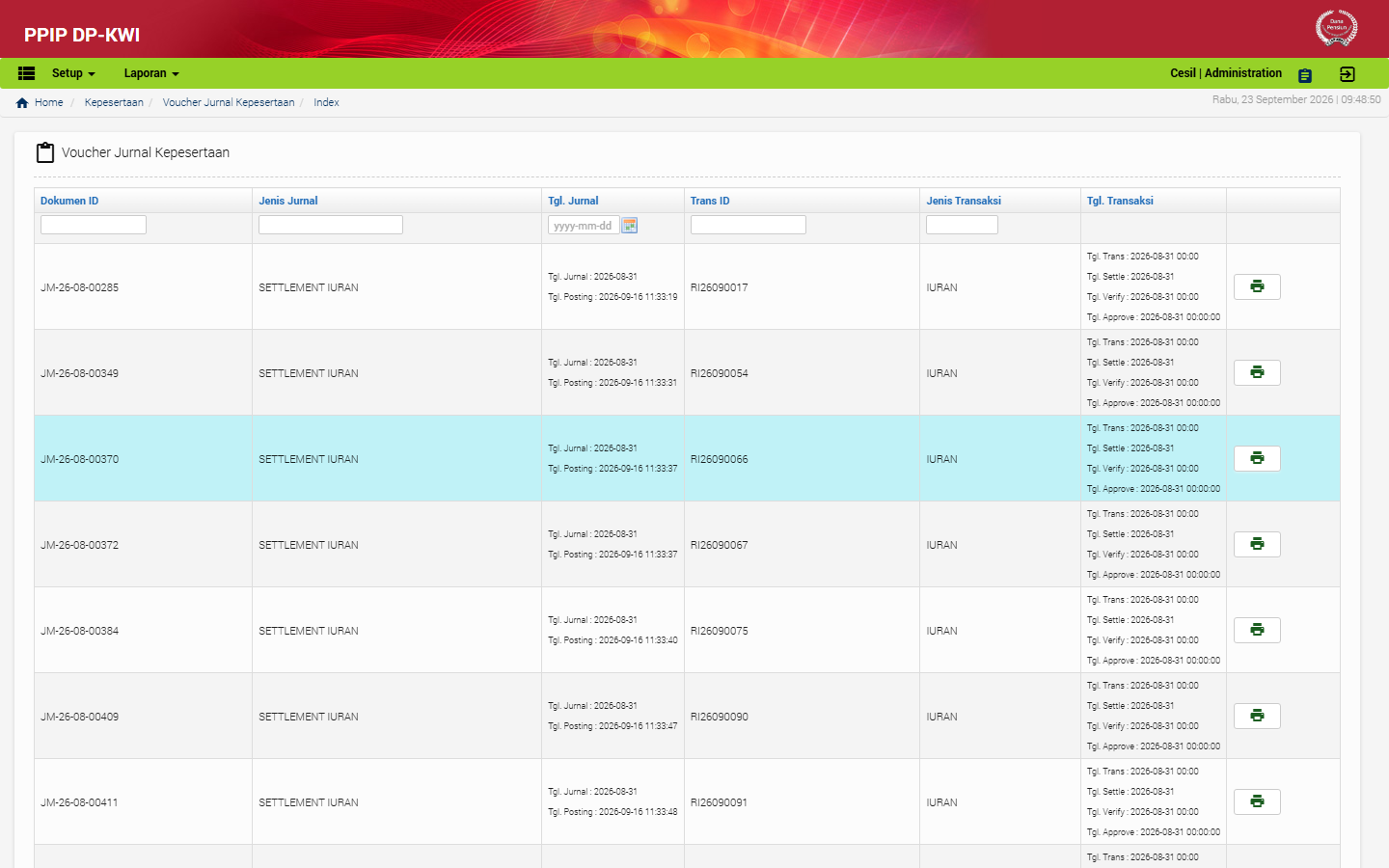Print voucher JM-26-08-00411
The image size is (1389, 868).
click(x=1257, y=801)
